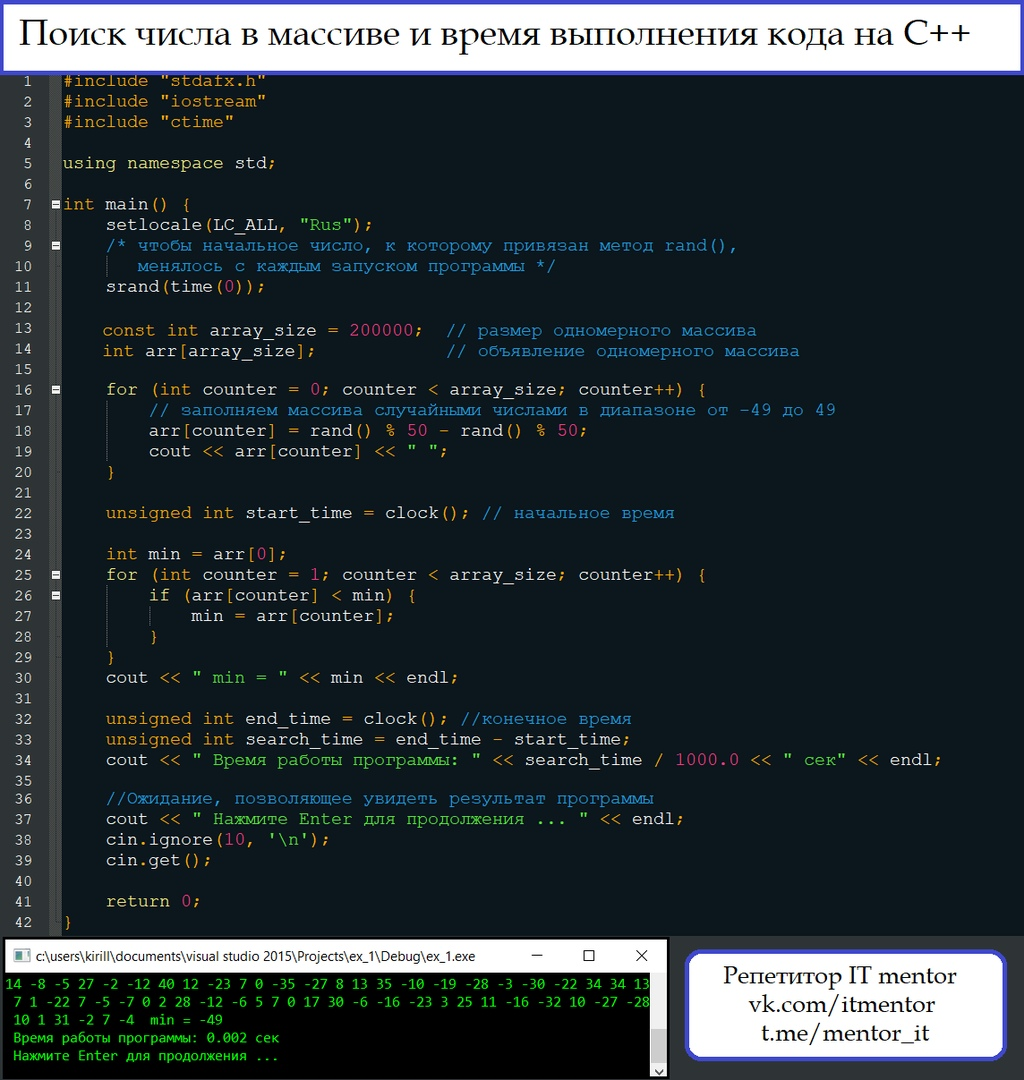Click the console title bar path text
The height and width of the screenshot is (1080, 1024).
[x=255, y=957]
